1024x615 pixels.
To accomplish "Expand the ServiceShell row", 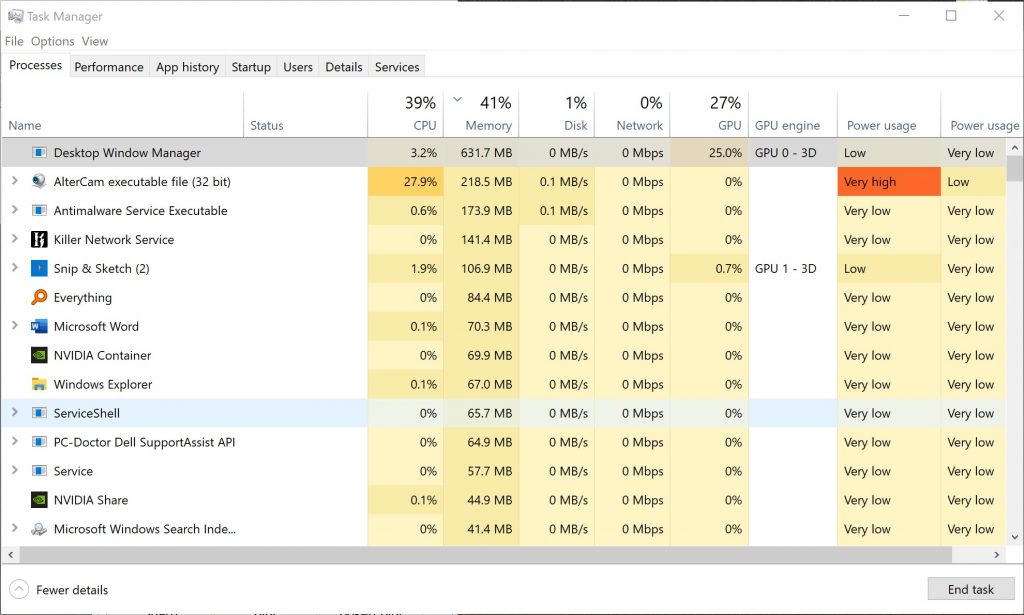I will (x=14, y=412).
